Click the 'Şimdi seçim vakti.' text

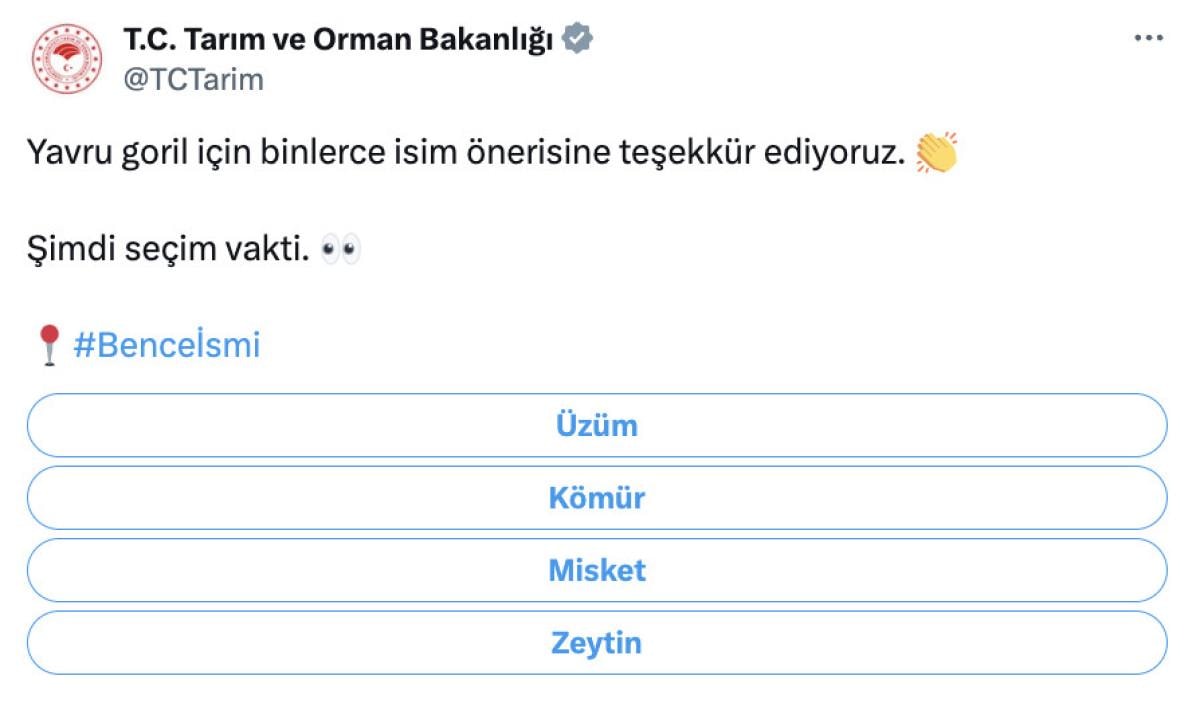pyautogui.click(x=168, y=250)
